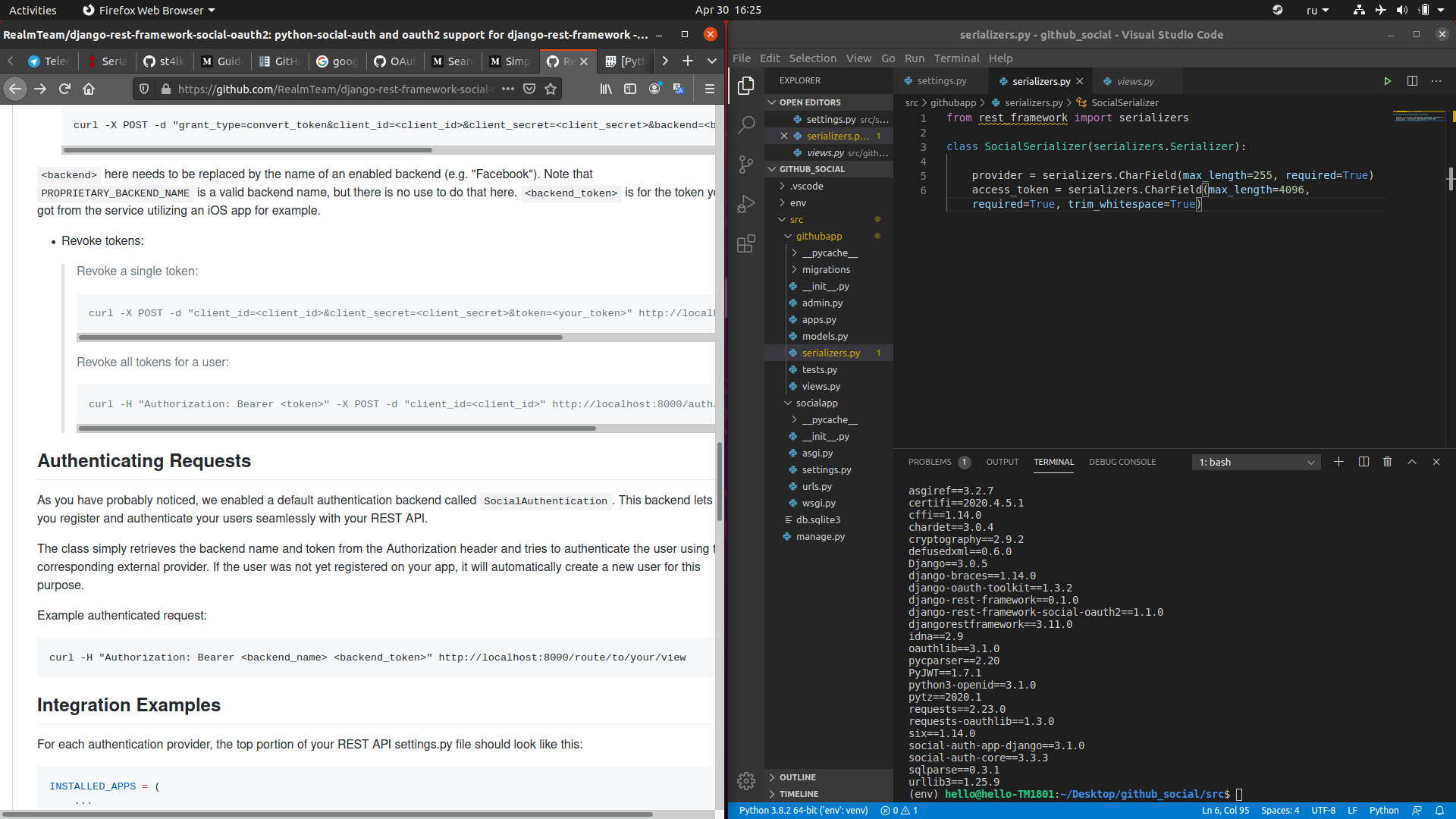
Task: Expand the OUTLINE section
Action: (x=828, y=777)
